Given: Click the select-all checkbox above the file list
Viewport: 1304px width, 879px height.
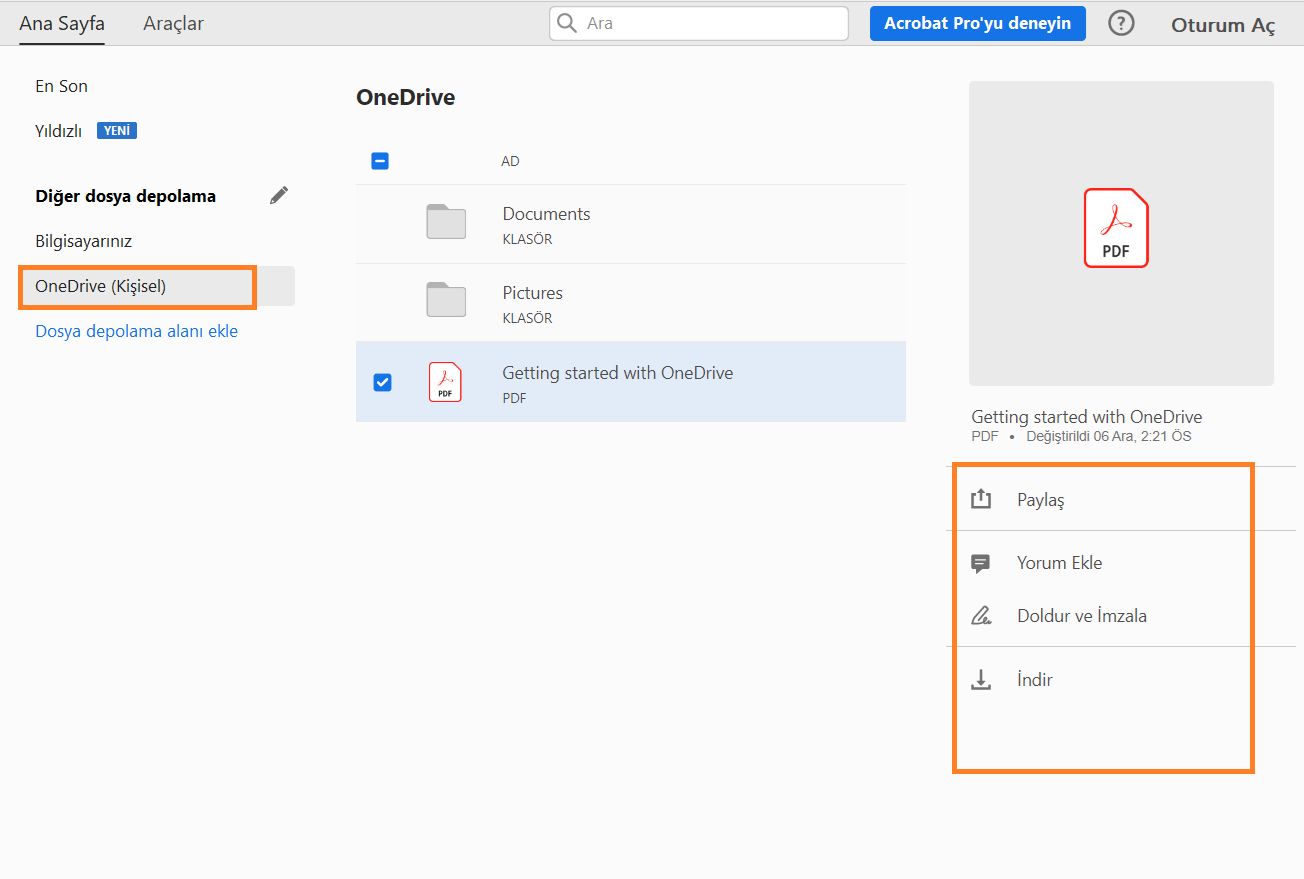Looking at the screenshot, I should click(x=380, y=160).
